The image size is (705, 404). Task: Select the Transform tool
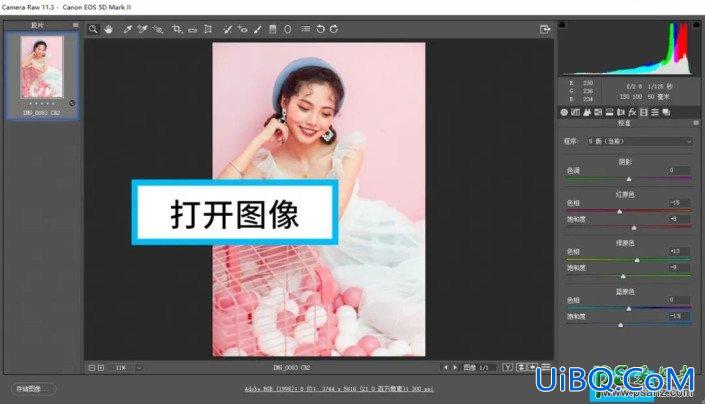(208, 29)
